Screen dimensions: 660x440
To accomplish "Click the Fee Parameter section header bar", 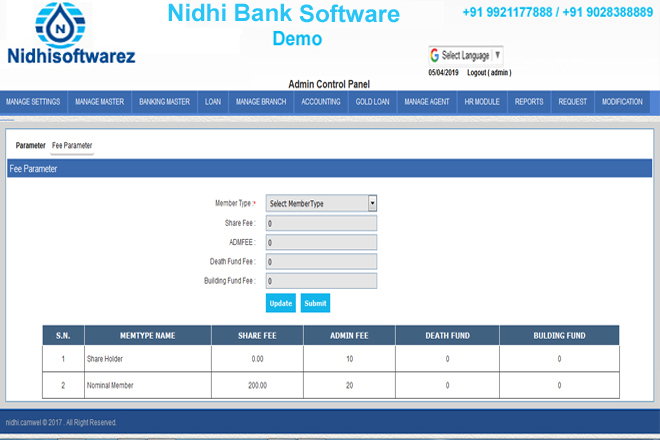I will (x=330, y=168).
